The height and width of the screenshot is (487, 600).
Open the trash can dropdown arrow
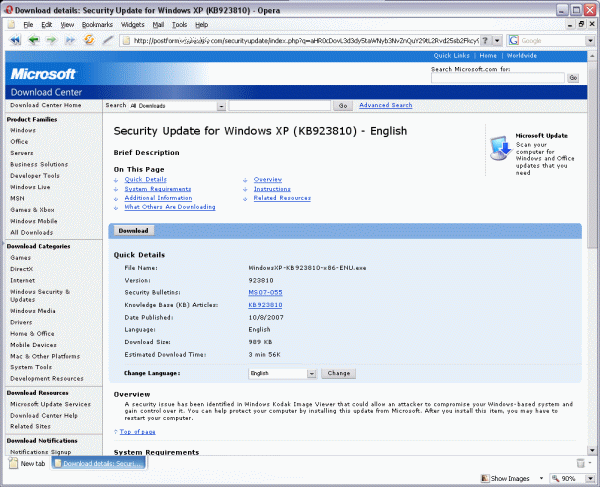point(590,463)
